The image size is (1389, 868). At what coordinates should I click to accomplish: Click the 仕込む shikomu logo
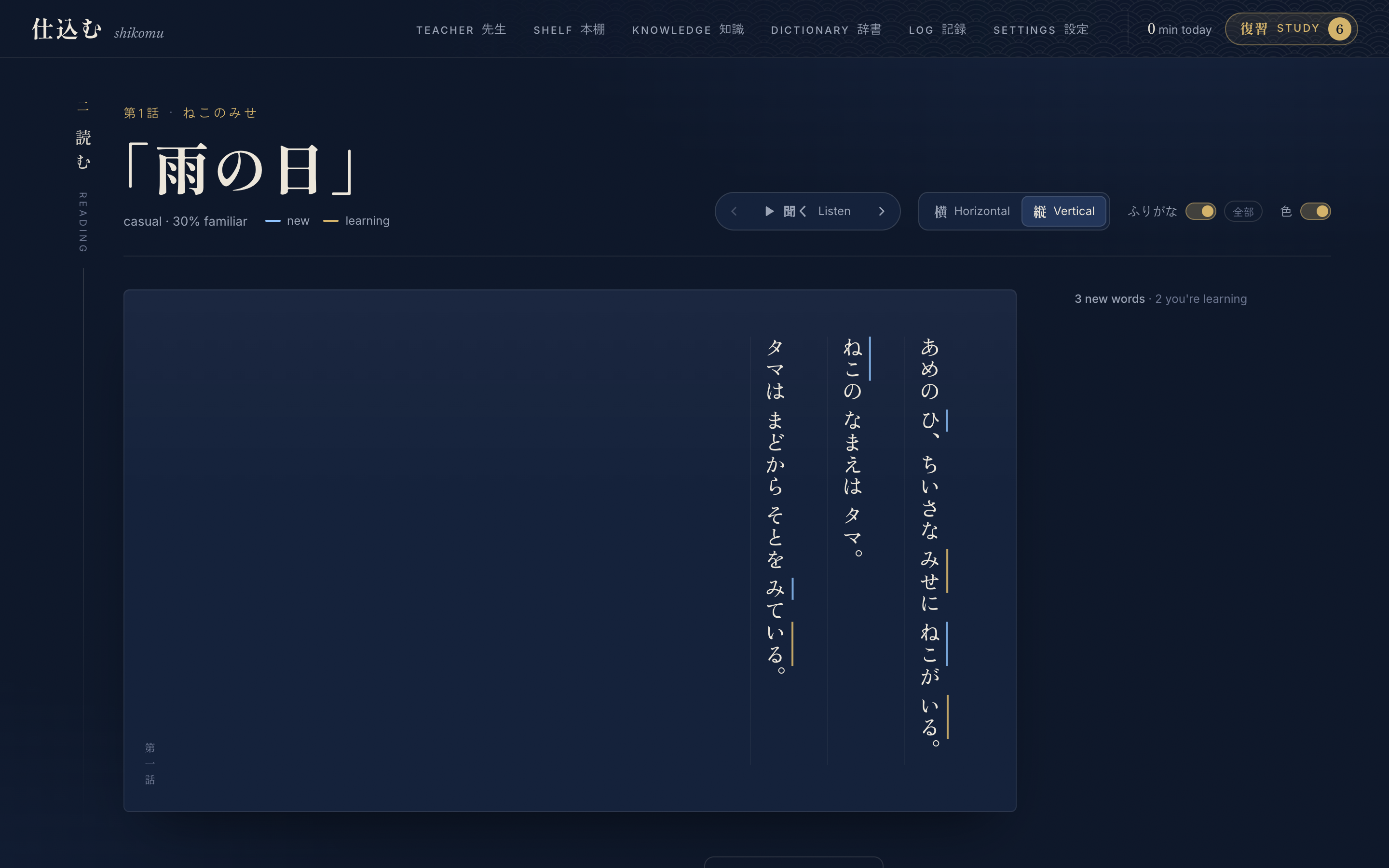pyautogui.click(x=97, y=29)
